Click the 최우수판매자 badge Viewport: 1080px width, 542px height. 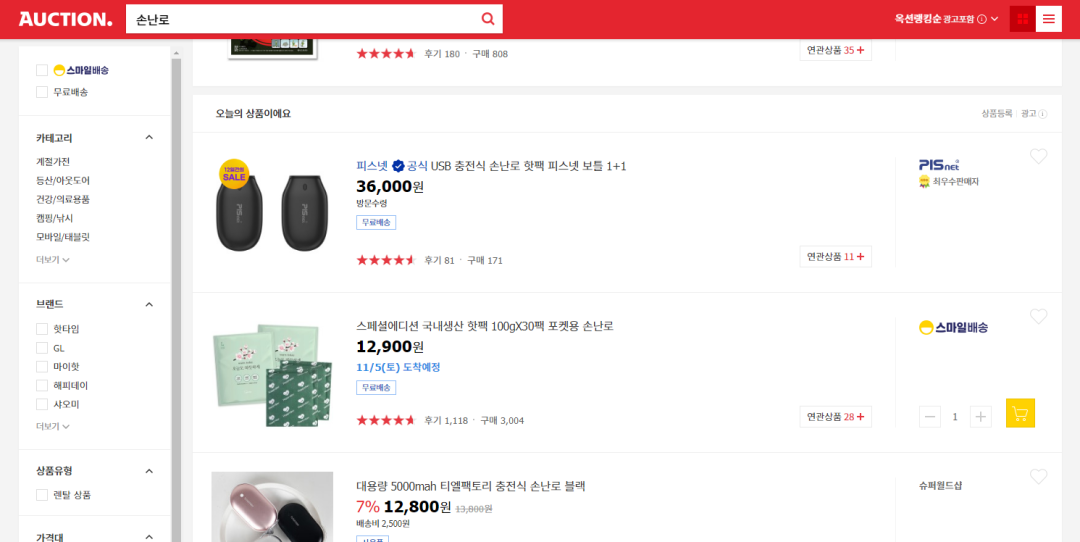coord(949,182)
